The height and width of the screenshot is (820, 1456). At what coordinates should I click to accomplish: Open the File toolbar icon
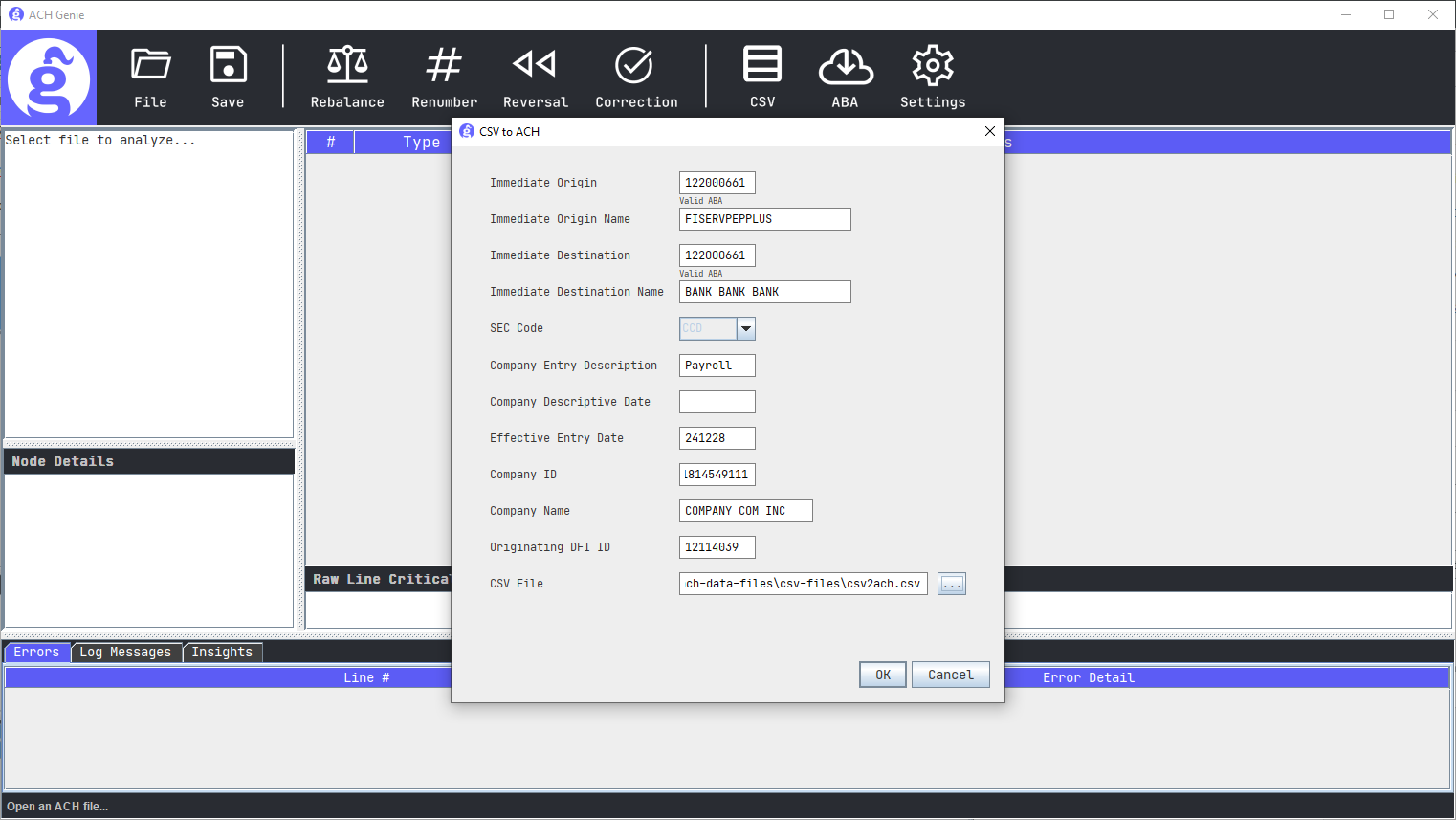tap(150, 65)
